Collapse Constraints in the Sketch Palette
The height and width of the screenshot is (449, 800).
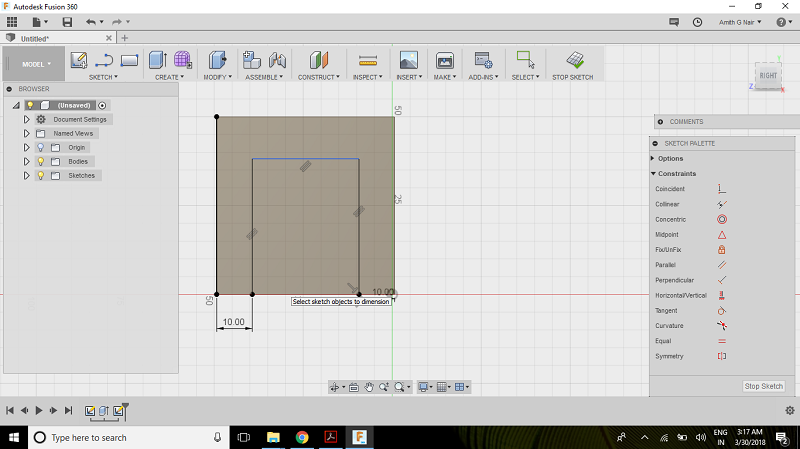coord(653,173)
